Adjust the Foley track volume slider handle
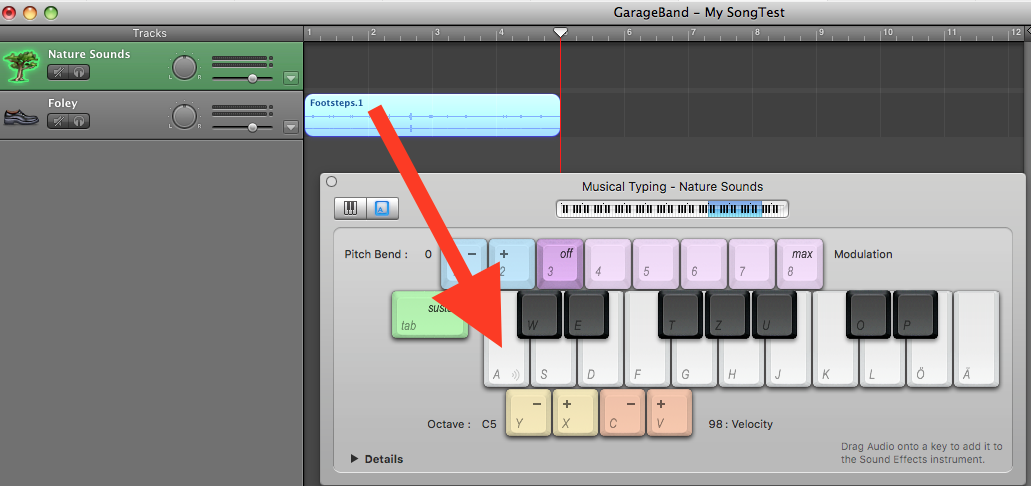 (x=252, y=128)
